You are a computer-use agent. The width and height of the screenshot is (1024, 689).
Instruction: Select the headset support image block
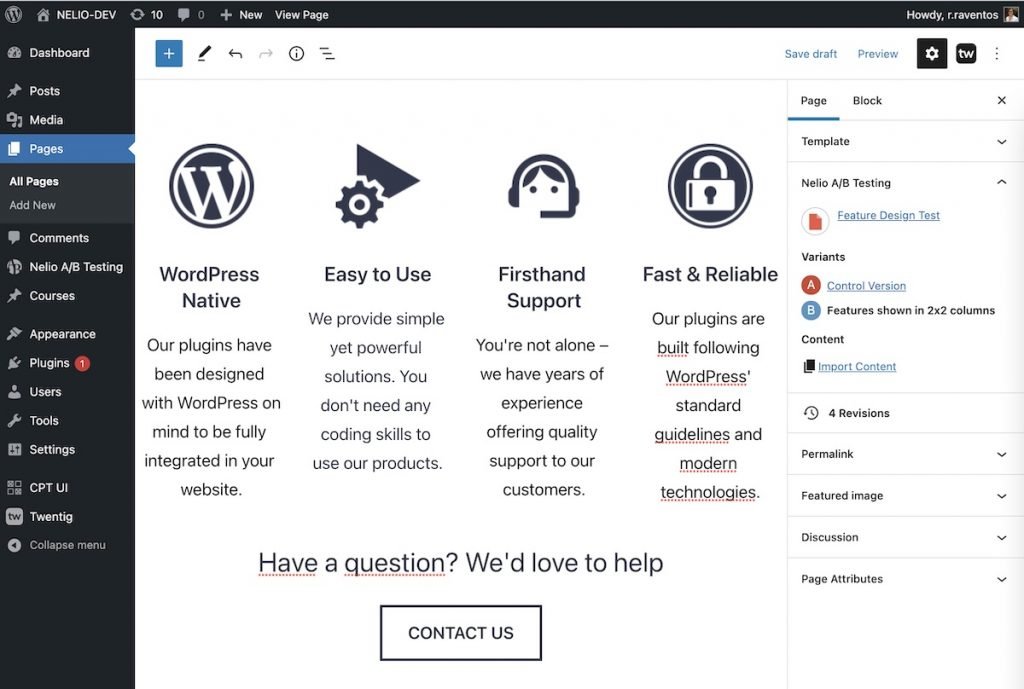tap(543, 186)
